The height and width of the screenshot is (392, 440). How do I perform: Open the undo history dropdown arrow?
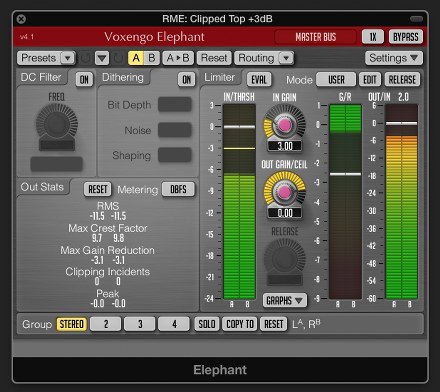[x=102, y=58]
